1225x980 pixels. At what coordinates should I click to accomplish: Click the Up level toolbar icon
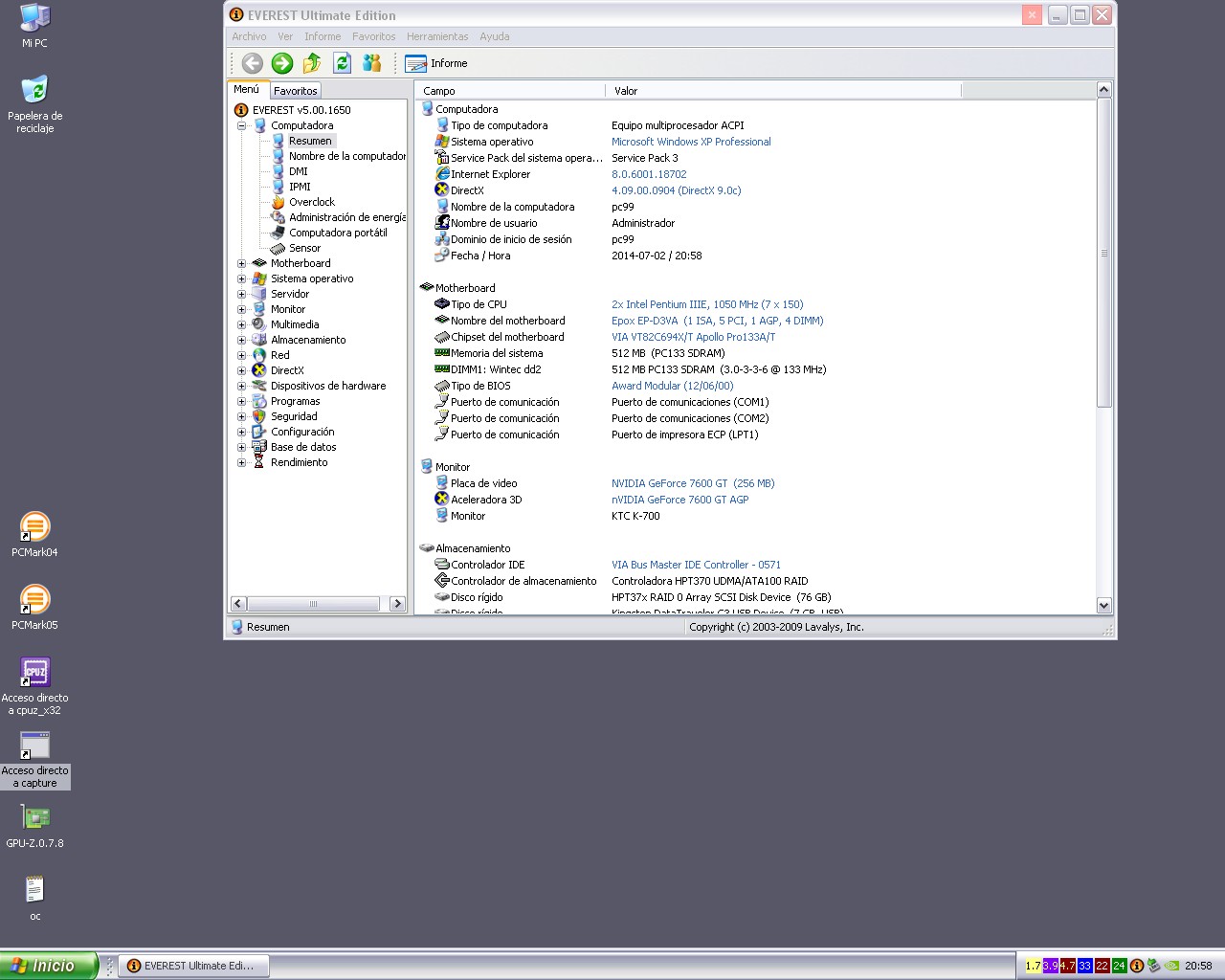point(312,63)
